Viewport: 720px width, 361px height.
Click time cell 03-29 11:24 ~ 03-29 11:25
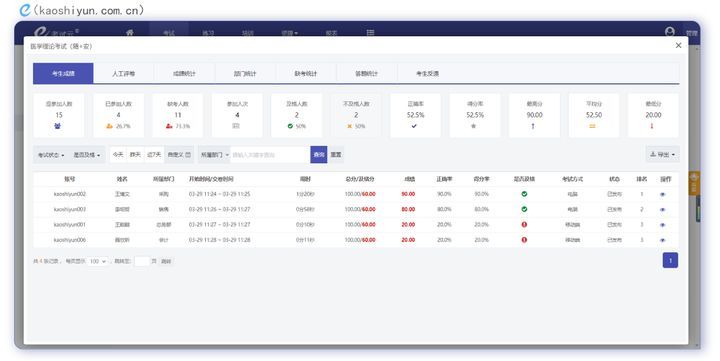tap(219, 194)
